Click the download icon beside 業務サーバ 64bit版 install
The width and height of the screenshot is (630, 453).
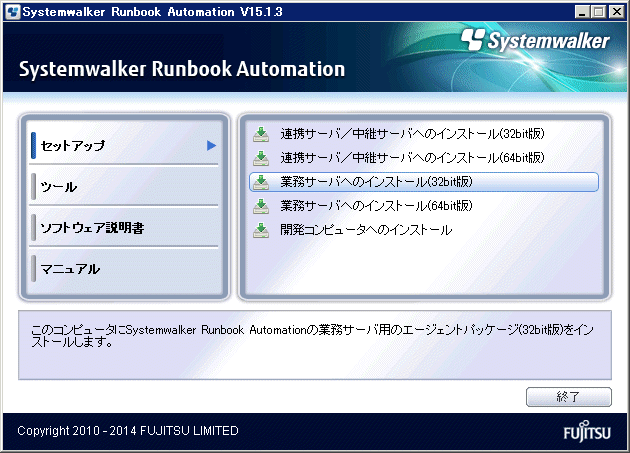tap(261, 206)
